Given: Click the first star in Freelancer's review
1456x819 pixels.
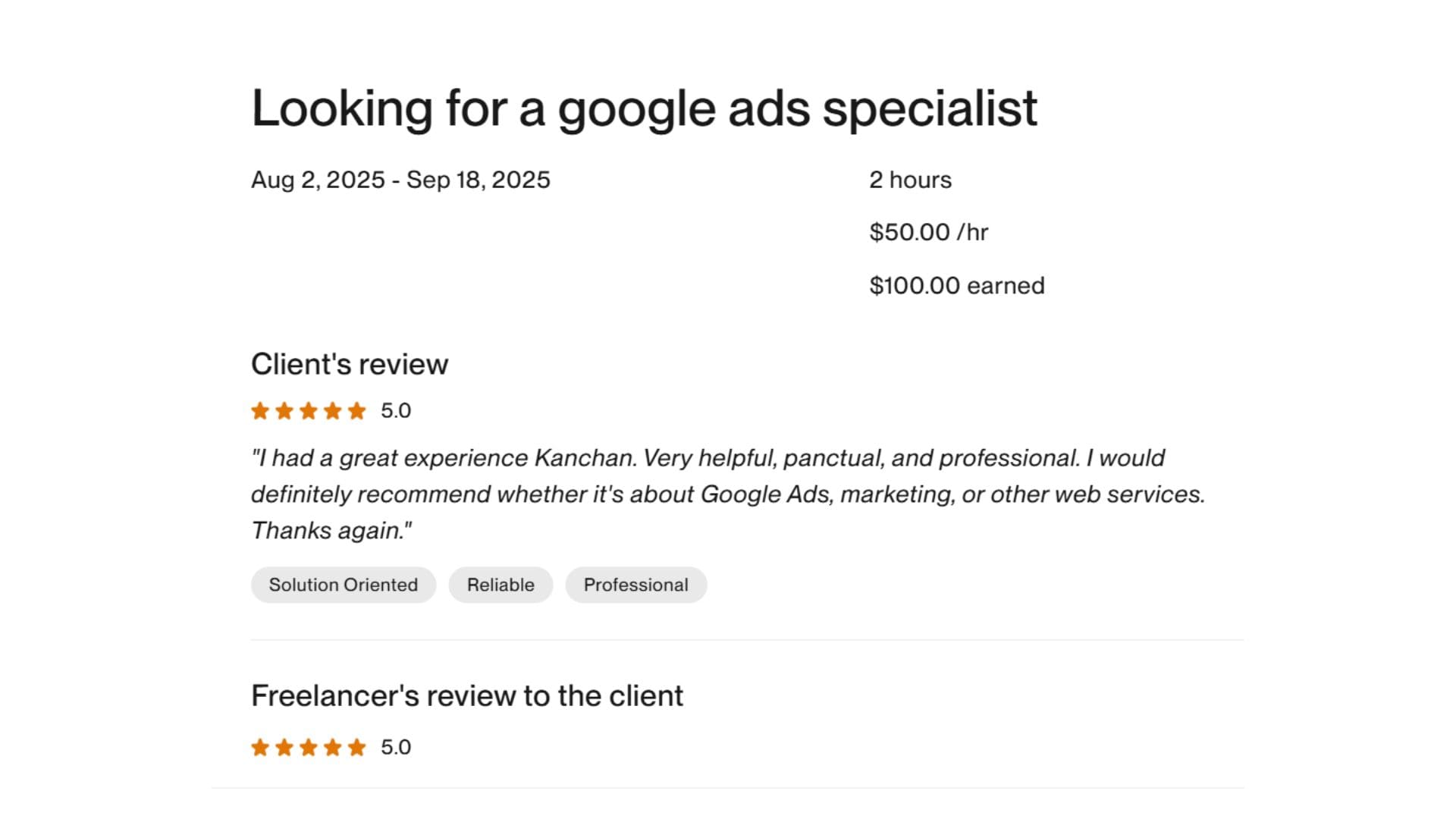Looking at the screenshot, I should 260,748.
